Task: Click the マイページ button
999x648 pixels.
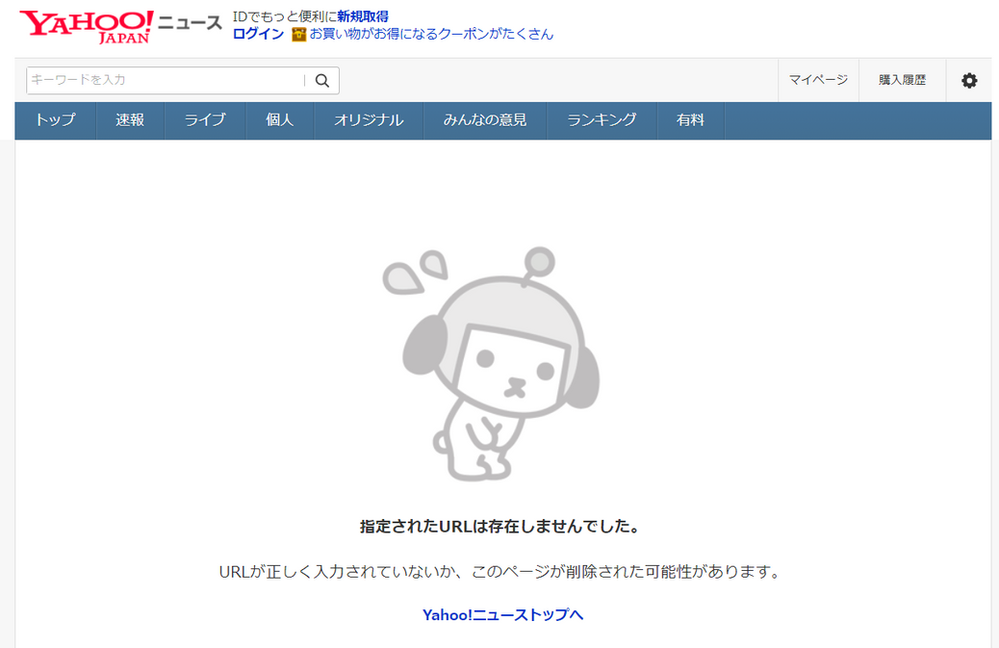Action: click(x=819, y=80)
